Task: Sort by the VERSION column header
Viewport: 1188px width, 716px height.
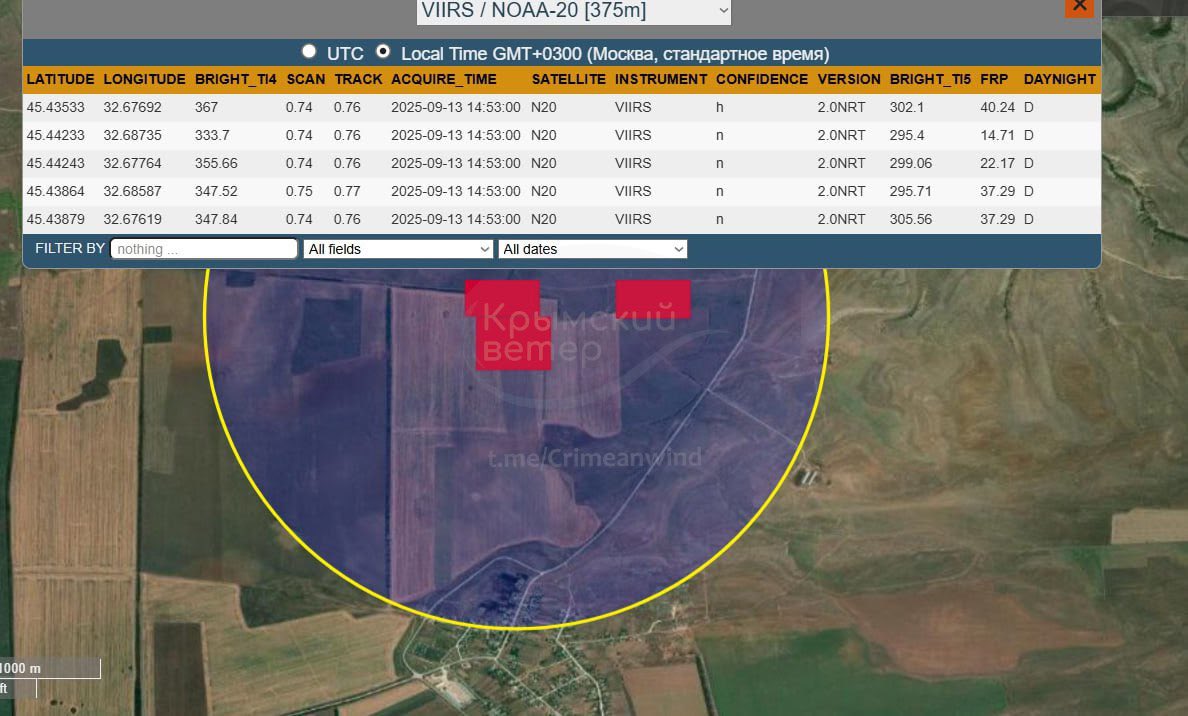Action: 849,79
